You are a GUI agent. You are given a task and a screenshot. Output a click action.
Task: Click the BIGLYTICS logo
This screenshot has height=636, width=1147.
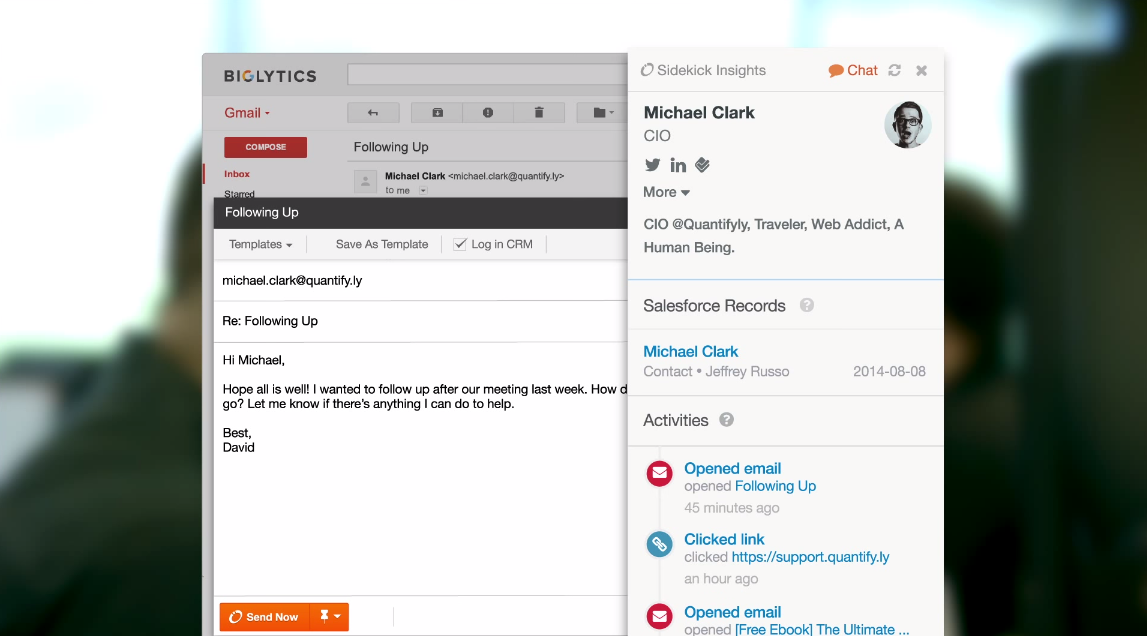point(270,76)
